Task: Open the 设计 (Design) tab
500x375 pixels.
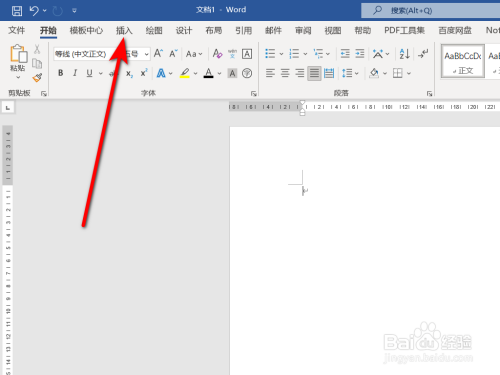Action: pos(184,31)
